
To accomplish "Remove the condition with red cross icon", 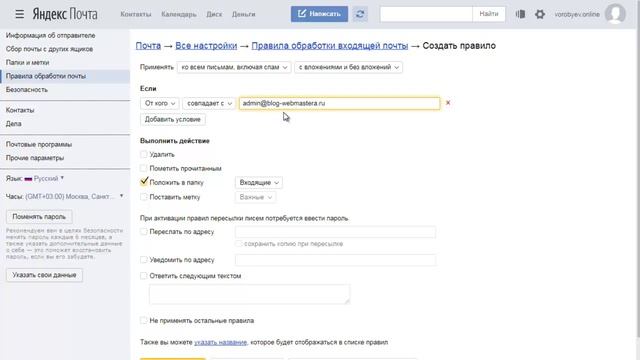I will point(448,103).
